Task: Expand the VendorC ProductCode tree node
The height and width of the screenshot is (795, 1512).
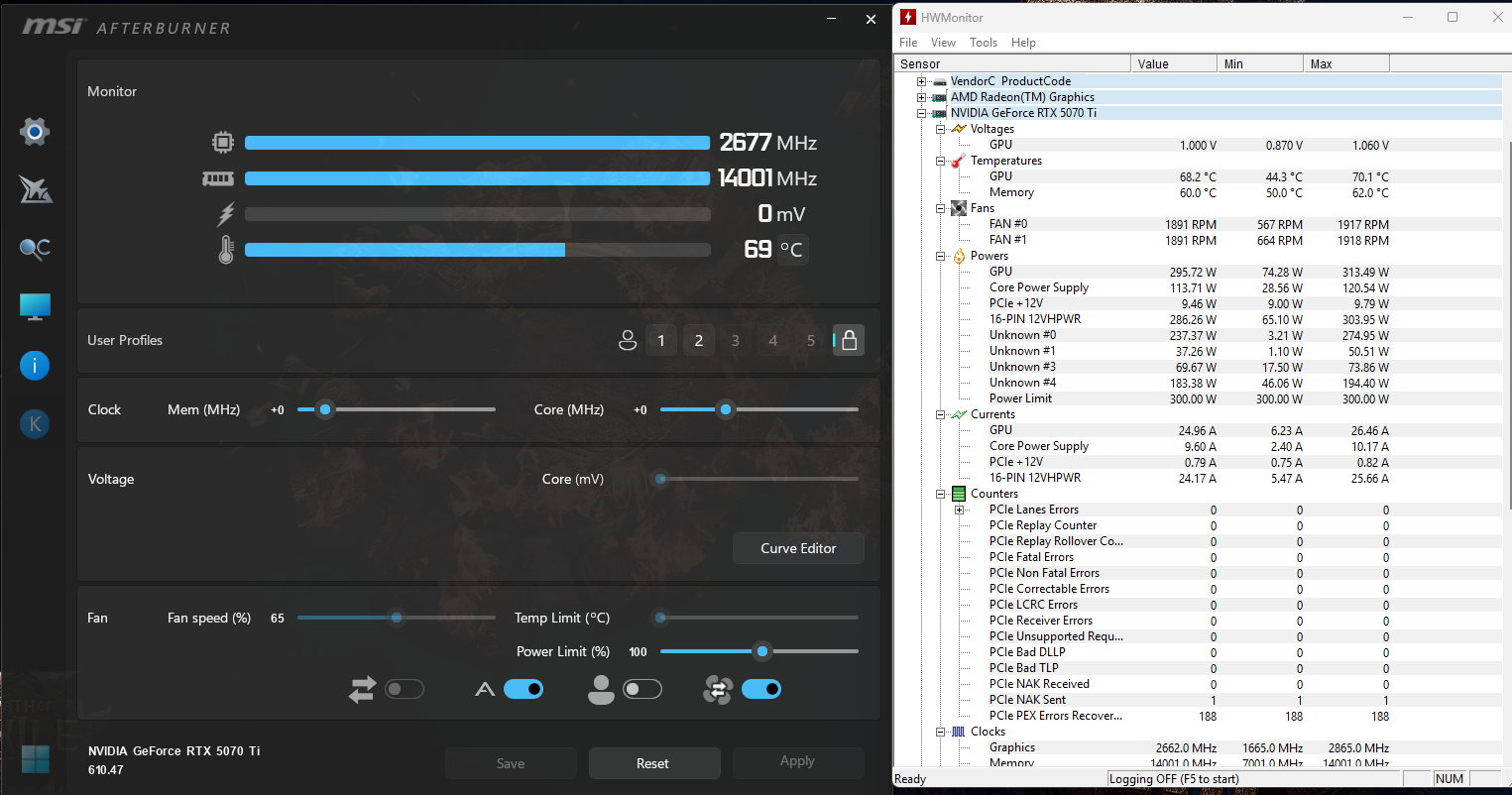Action: tap(922, 81)
